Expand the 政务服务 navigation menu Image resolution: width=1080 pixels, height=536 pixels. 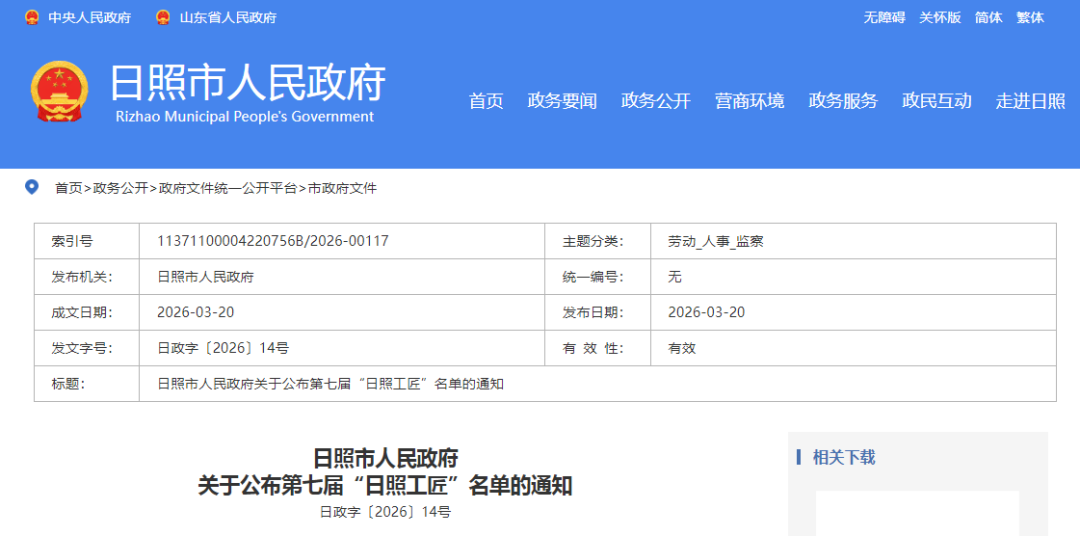(843, 101)
